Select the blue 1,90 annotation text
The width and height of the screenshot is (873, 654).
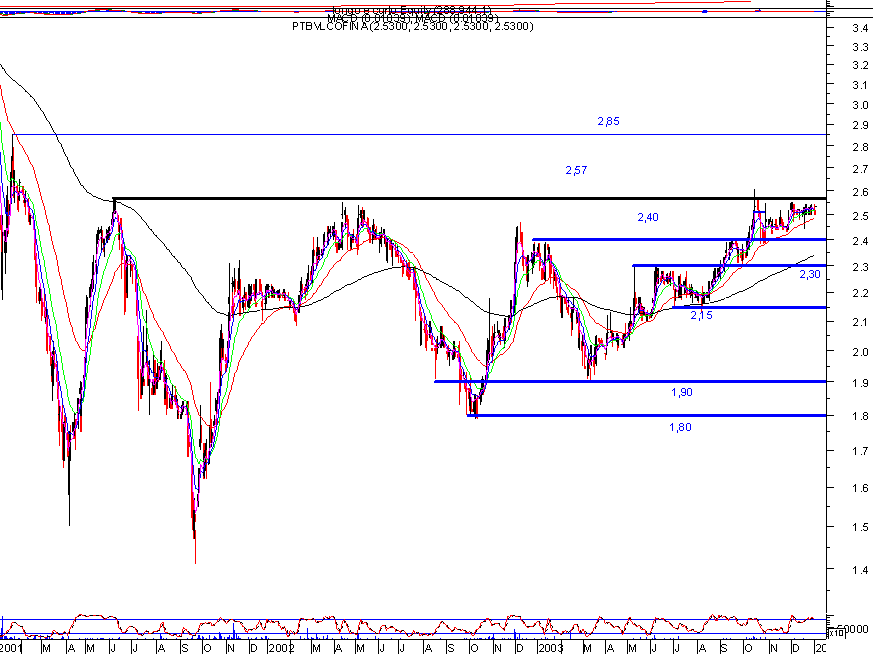tap(682, 392)
